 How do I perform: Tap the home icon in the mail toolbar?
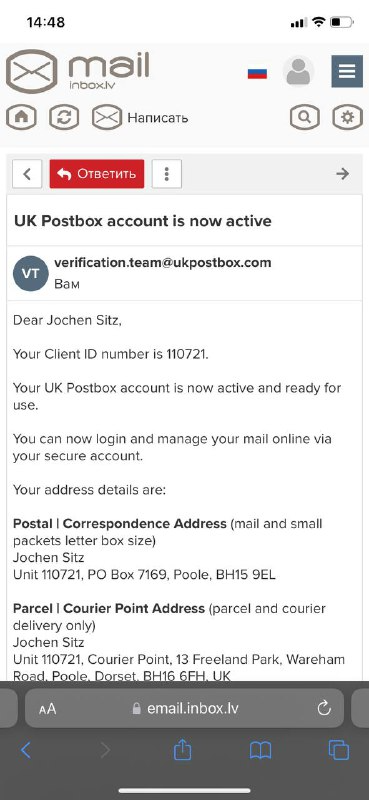tap(21, 117)
